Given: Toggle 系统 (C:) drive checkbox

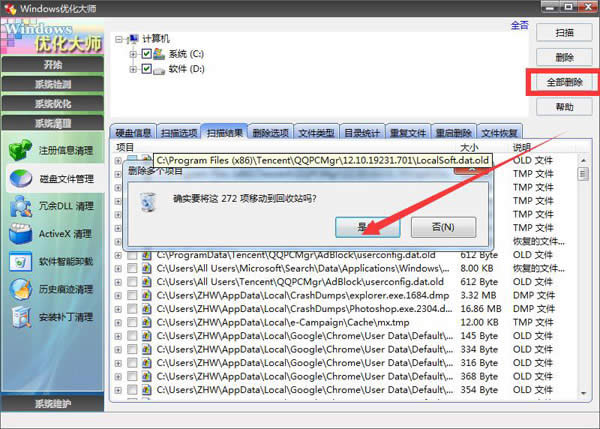Looking at the screenshot, I should 146,54.
